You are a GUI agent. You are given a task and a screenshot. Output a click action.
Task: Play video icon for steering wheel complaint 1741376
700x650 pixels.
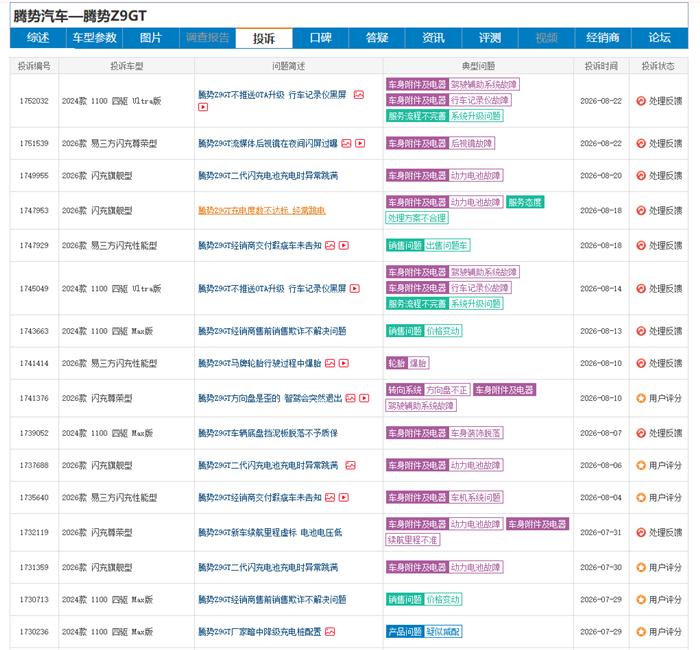click(364, 398)
